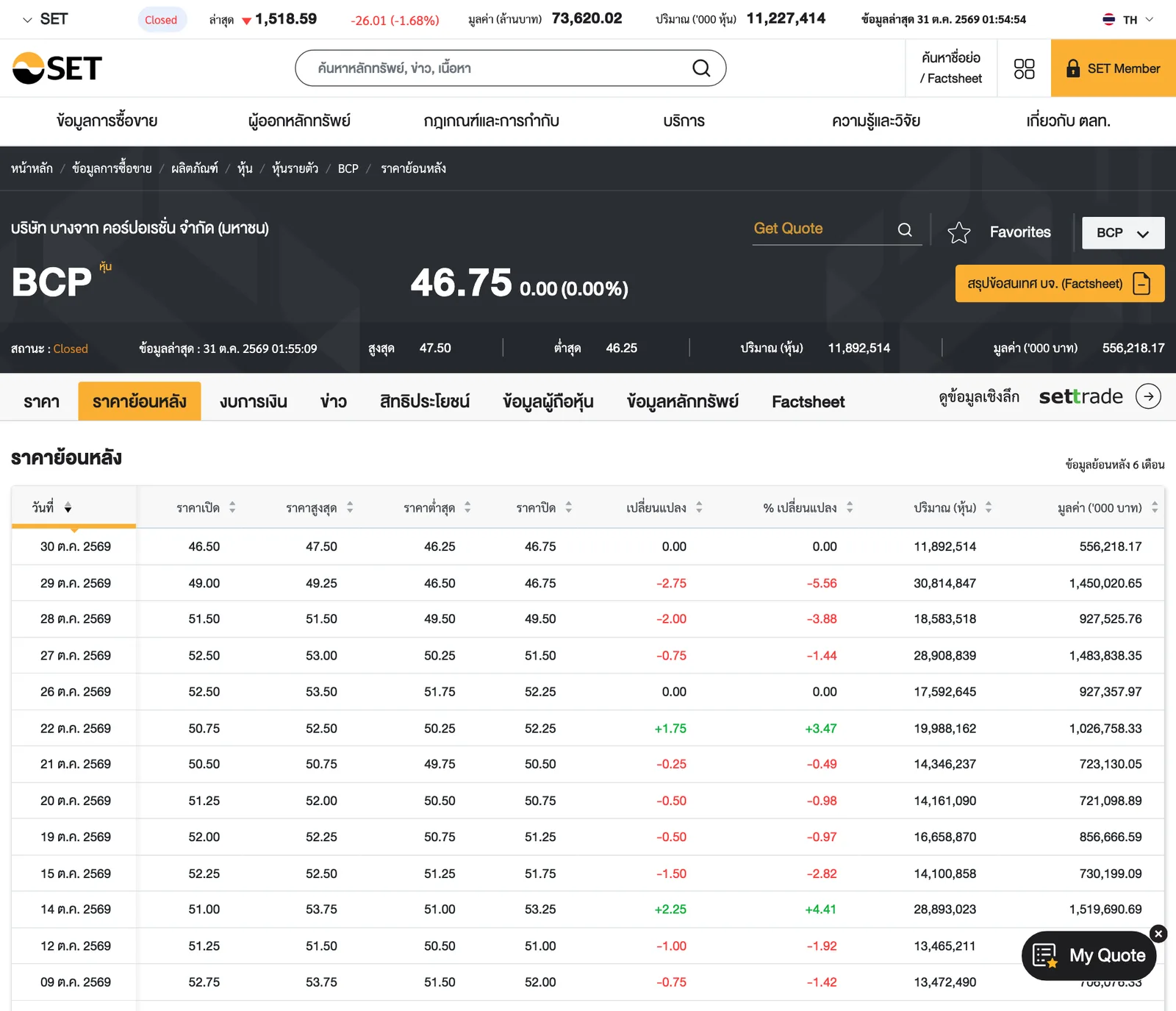Open กฎเกณฑ์และการกำกับ menu

491,121
